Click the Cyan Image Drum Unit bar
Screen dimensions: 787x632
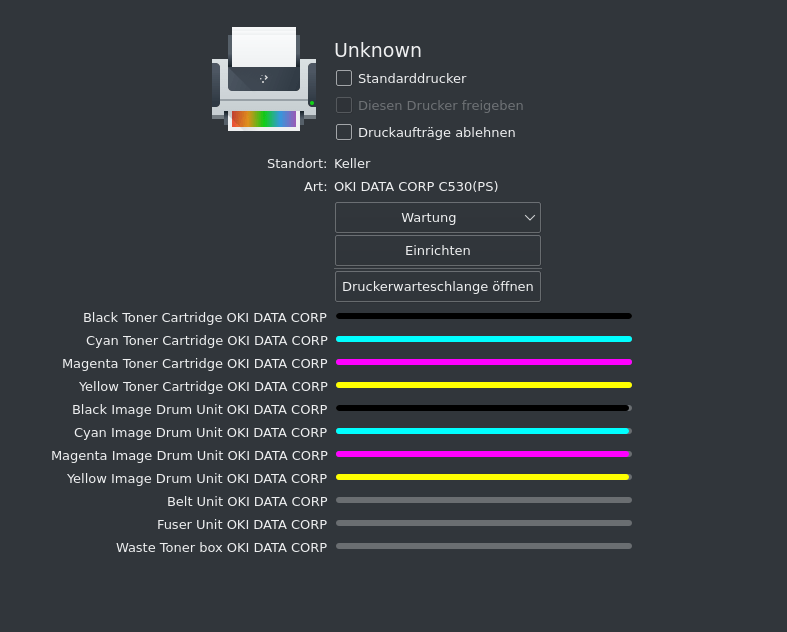point(483,431)
